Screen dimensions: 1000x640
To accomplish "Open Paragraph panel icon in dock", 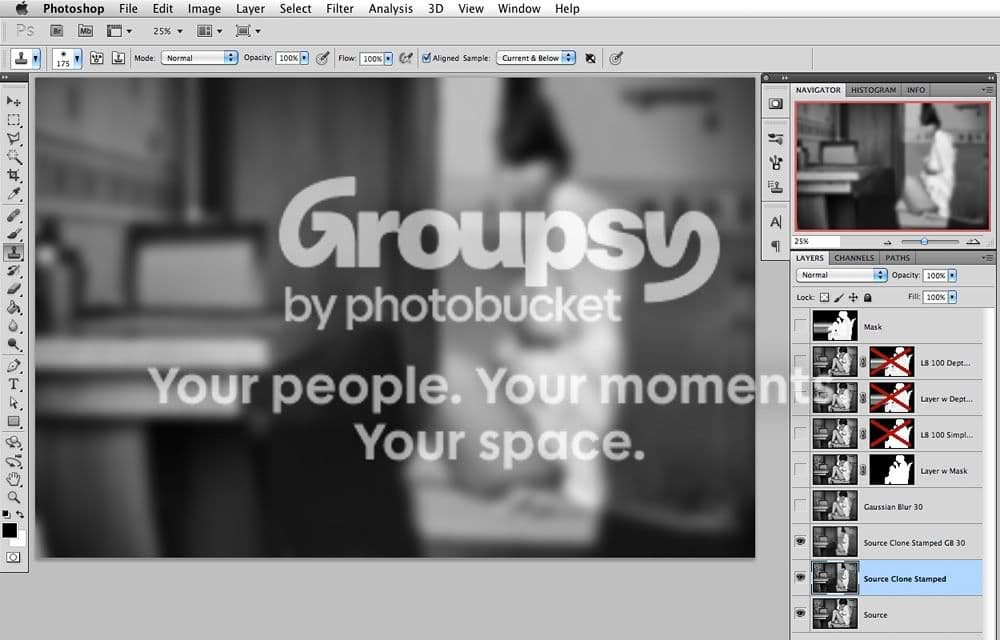I will click(x=776, y=245).
